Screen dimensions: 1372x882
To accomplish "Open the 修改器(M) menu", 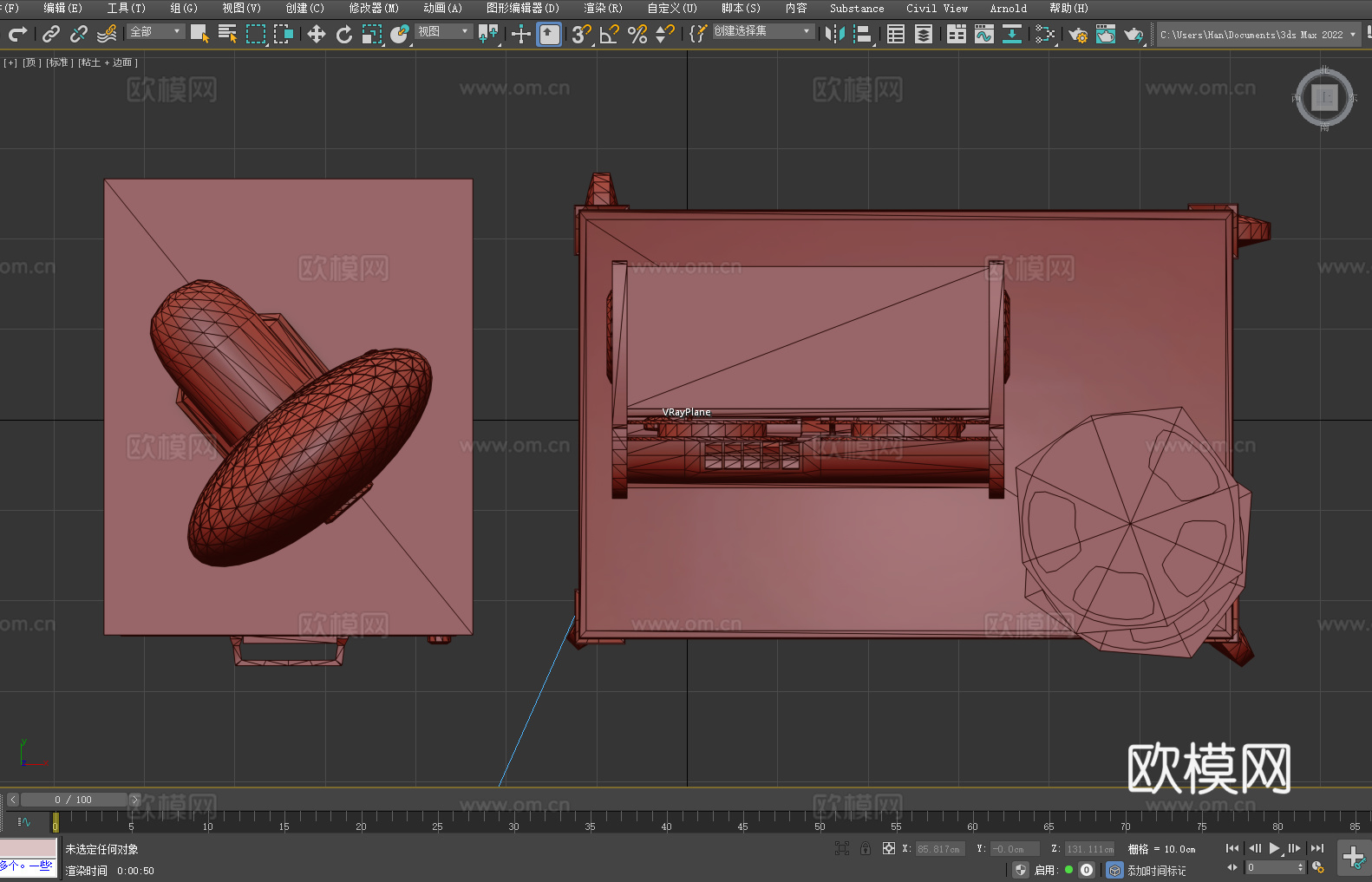I will (374, 8).
